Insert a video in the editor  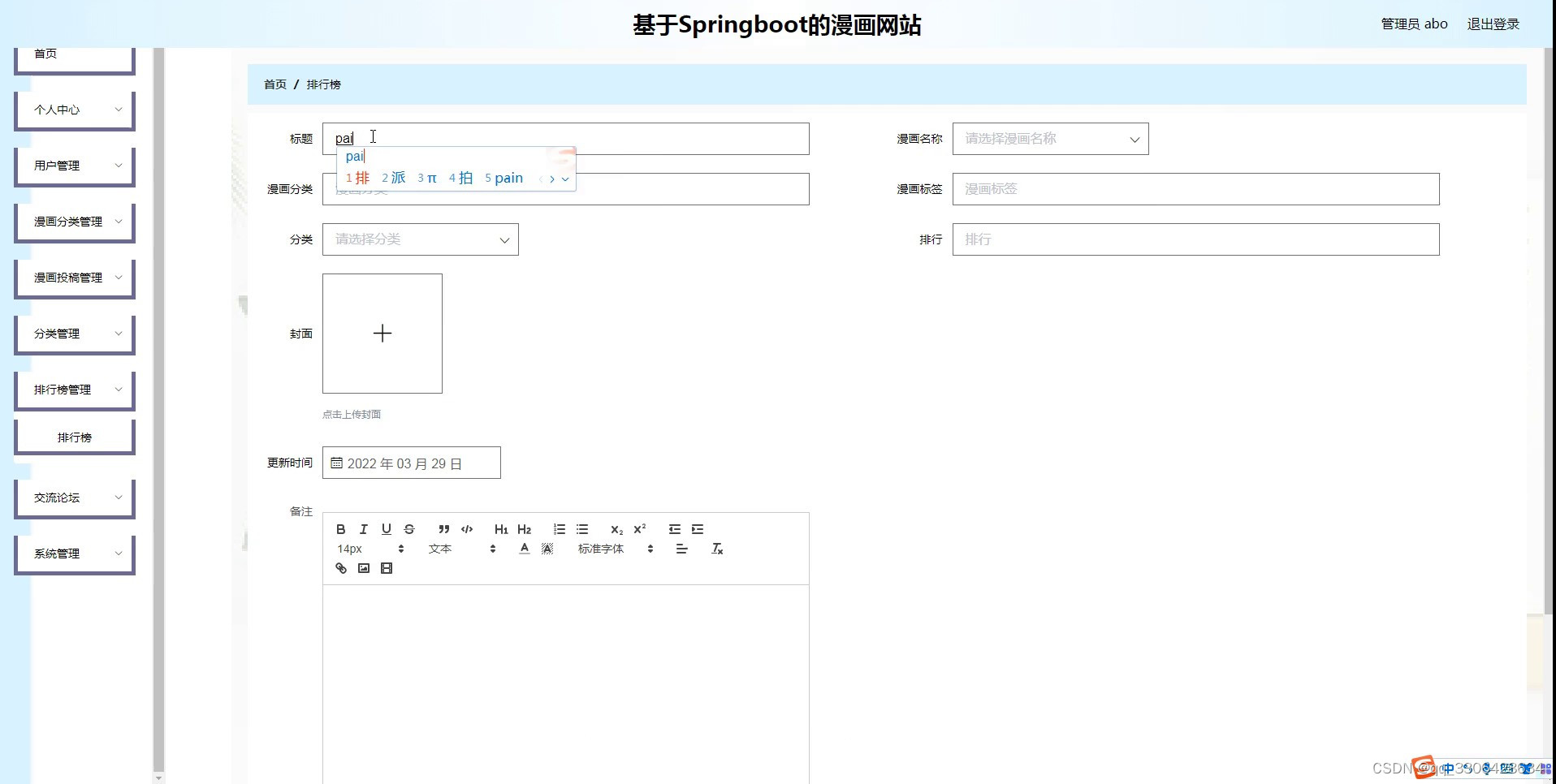click(x=387, y=568)
